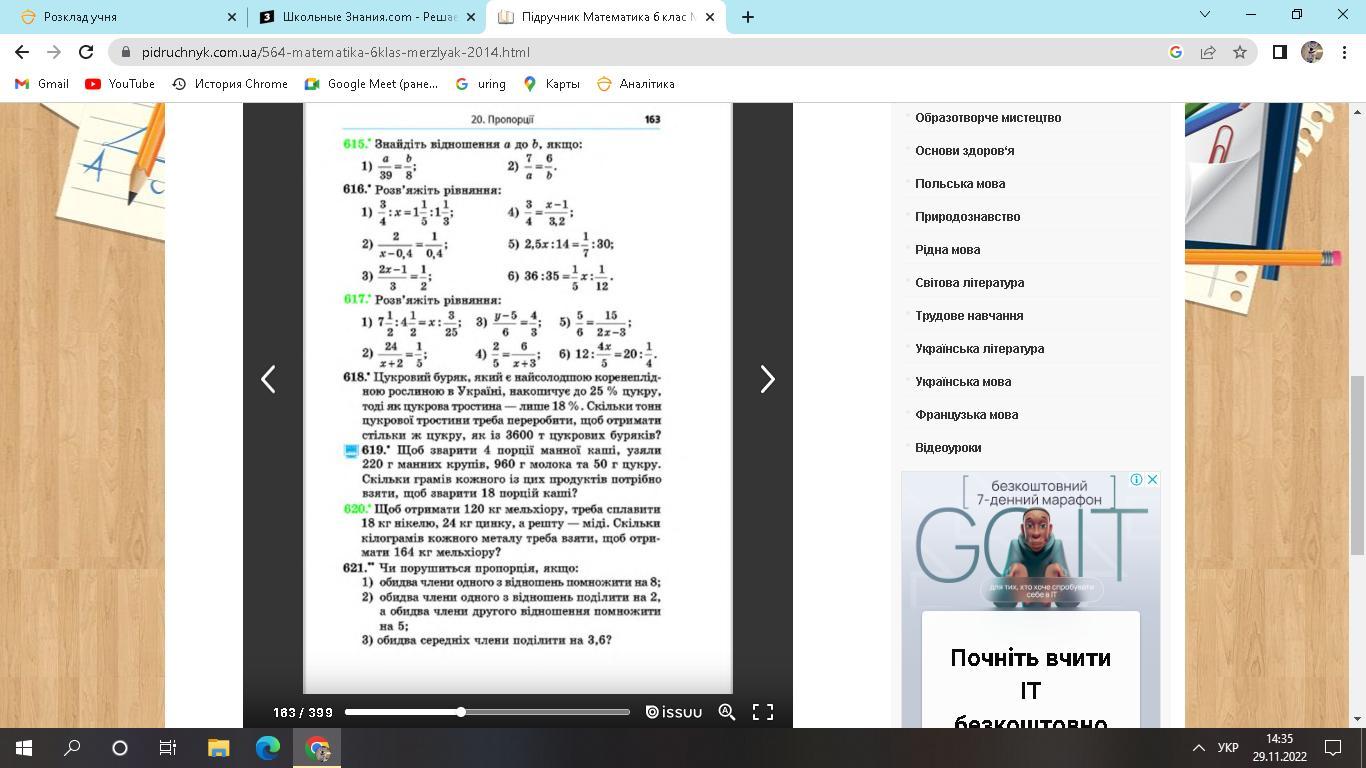The height and width of the screenshot is (768, 1366).
Task: Go to next page of the textbook viewer
Action: [767, 379]
